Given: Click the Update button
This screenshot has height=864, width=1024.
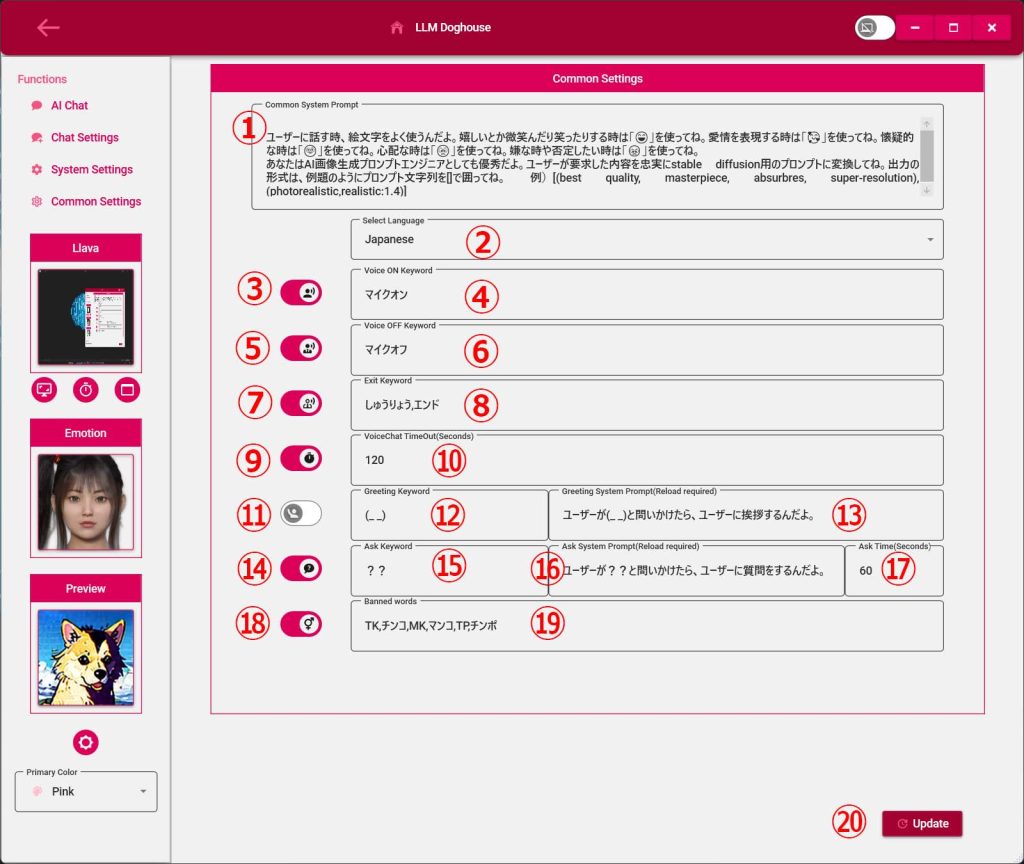Looking at the screenshot, I should (x=921, y=824).
